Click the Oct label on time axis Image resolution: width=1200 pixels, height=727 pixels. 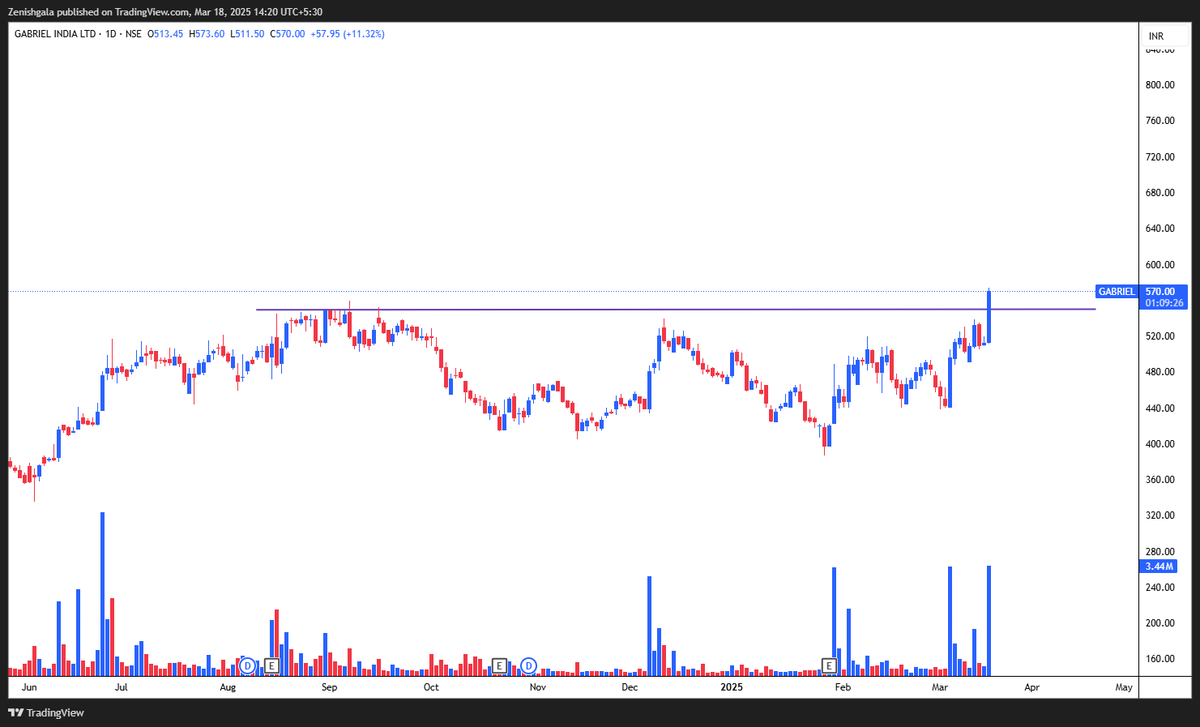[431, 688]
